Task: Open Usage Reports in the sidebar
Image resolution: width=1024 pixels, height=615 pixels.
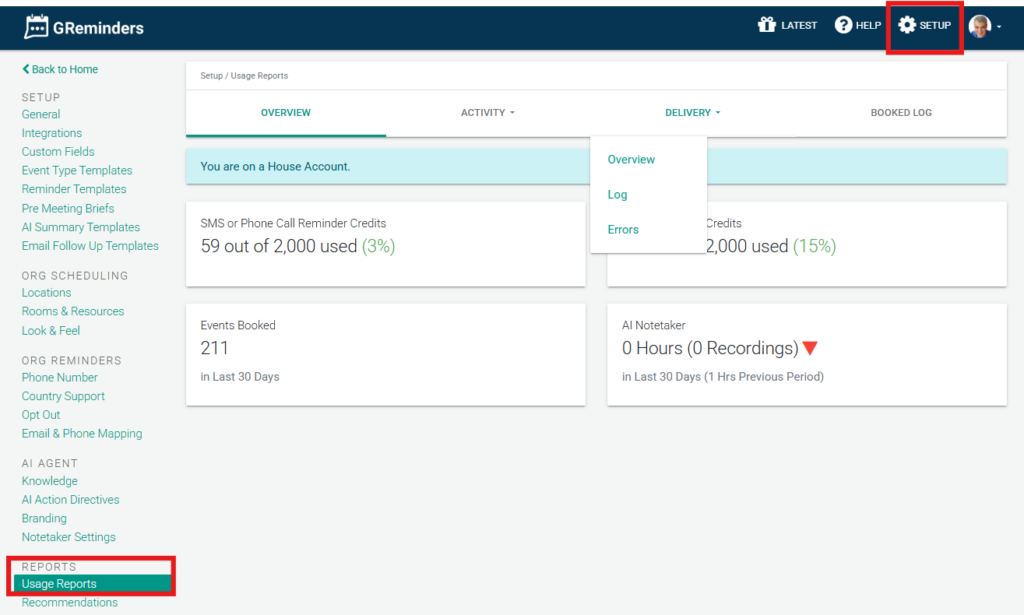Action: click(x=59, y=584)
